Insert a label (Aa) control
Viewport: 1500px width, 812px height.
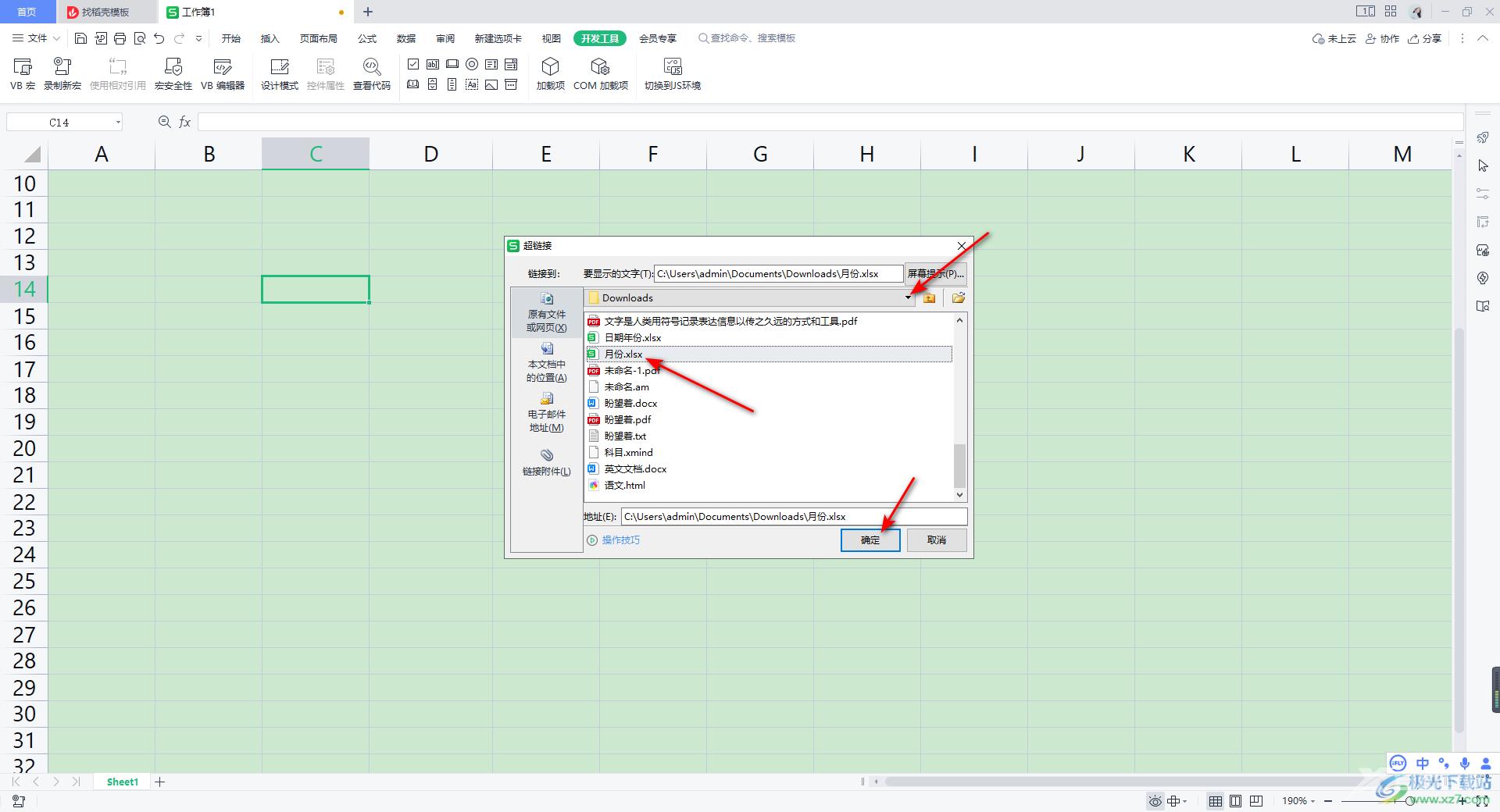point(472,84)
